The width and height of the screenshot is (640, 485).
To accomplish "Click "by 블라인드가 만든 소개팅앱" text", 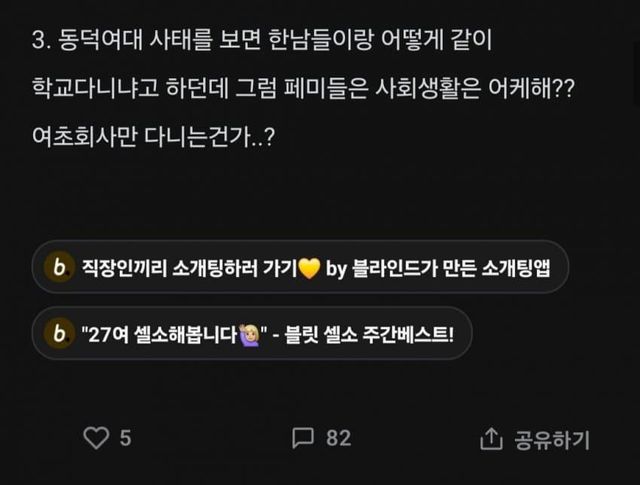I will (x=438, y=268).
